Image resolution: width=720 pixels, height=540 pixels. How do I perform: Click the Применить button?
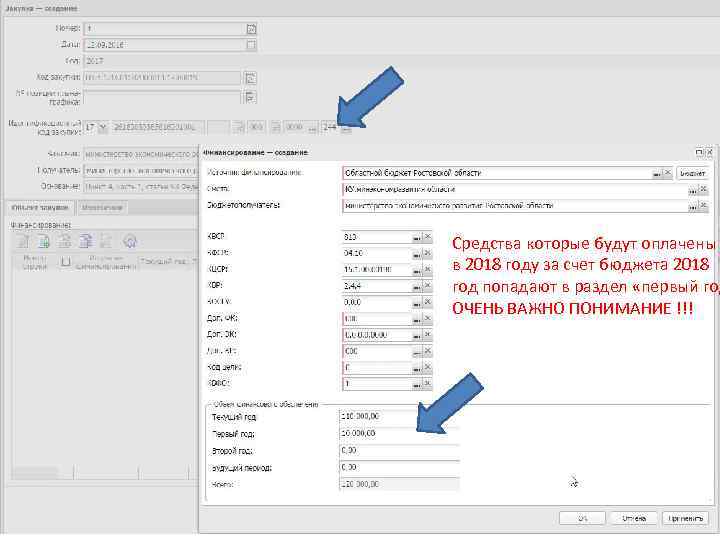[x=686, y=518]
